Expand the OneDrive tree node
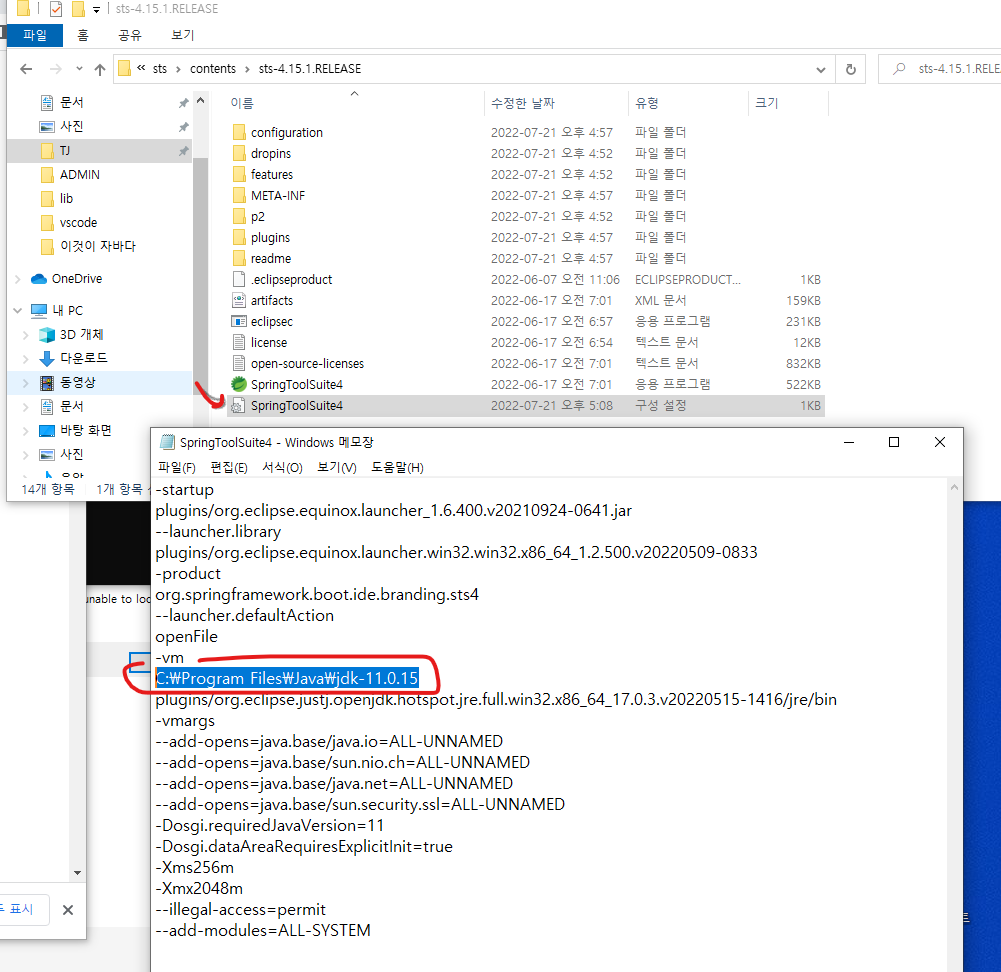This screenshot has width=1001, height=972. (x=18, y=279)
